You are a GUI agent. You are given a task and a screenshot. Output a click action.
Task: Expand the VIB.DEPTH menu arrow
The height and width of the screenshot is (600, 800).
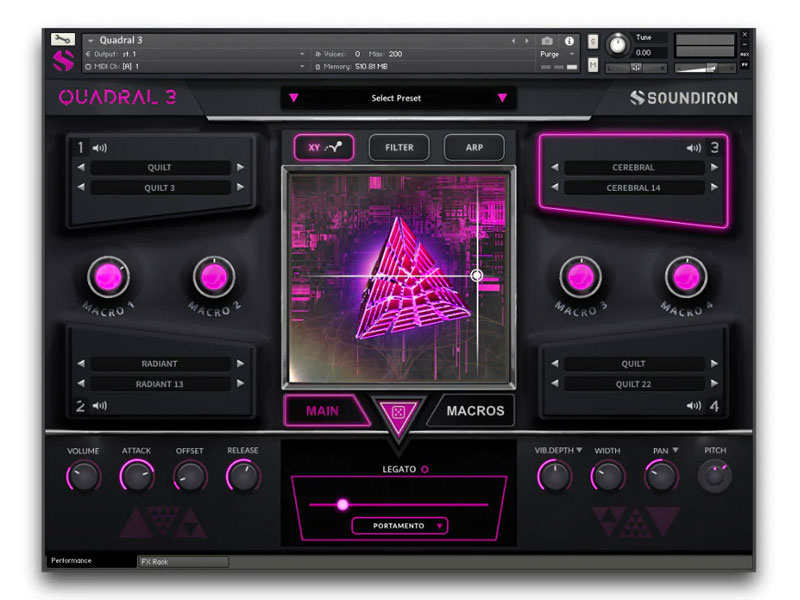(579, 450)
